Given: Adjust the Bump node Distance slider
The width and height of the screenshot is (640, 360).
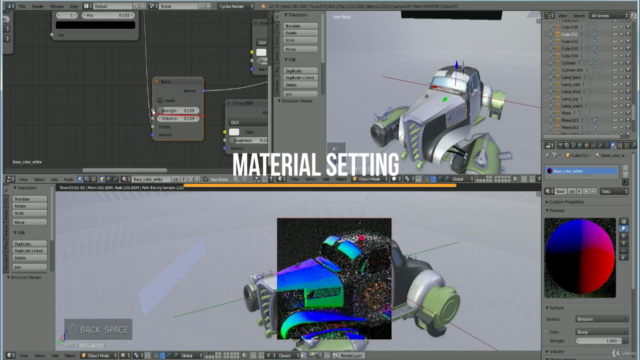Looking at the screenshot, I should (178, 118).
